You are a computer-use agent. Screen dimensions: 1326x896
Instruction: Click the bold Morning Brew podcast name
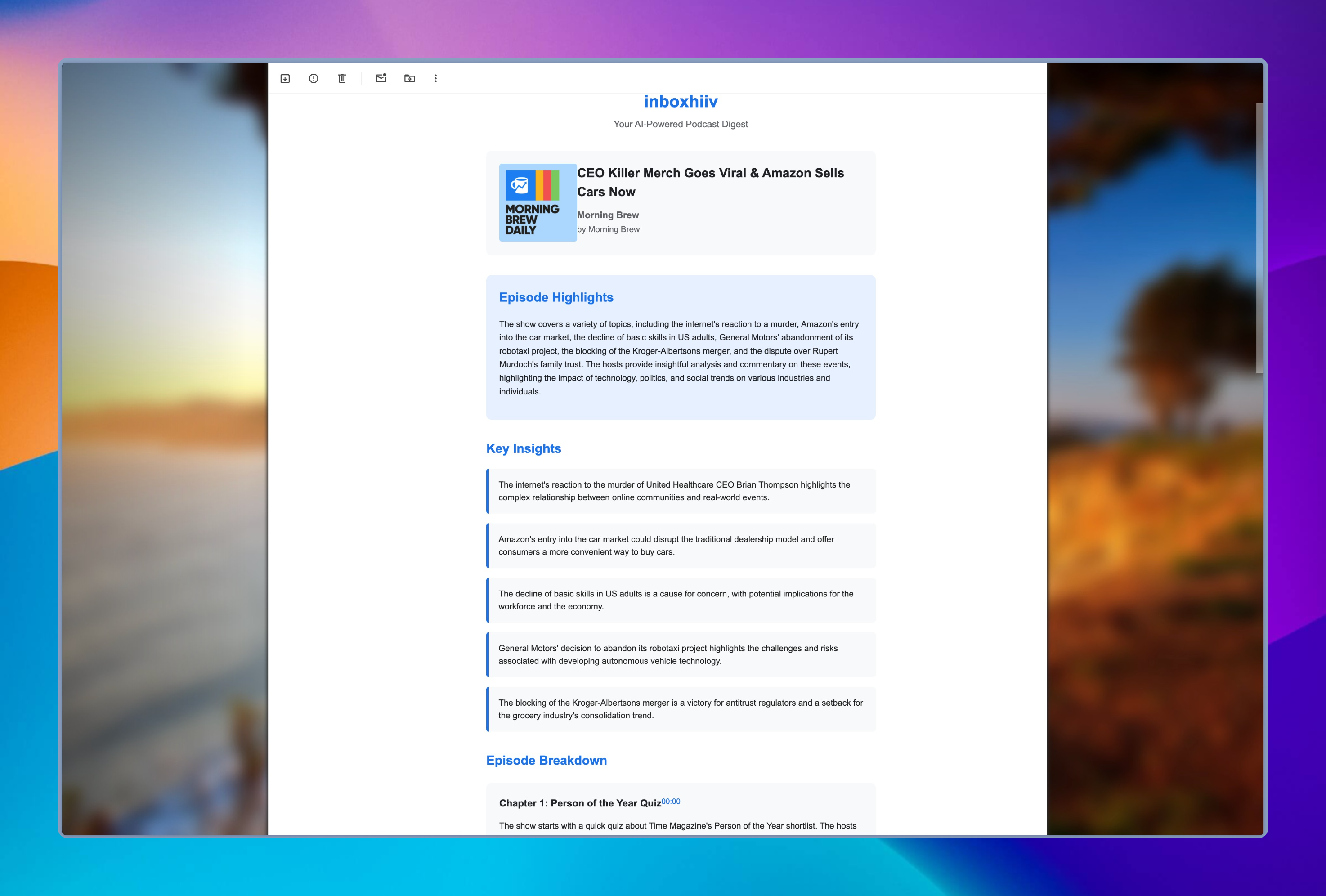coord(608,215)
